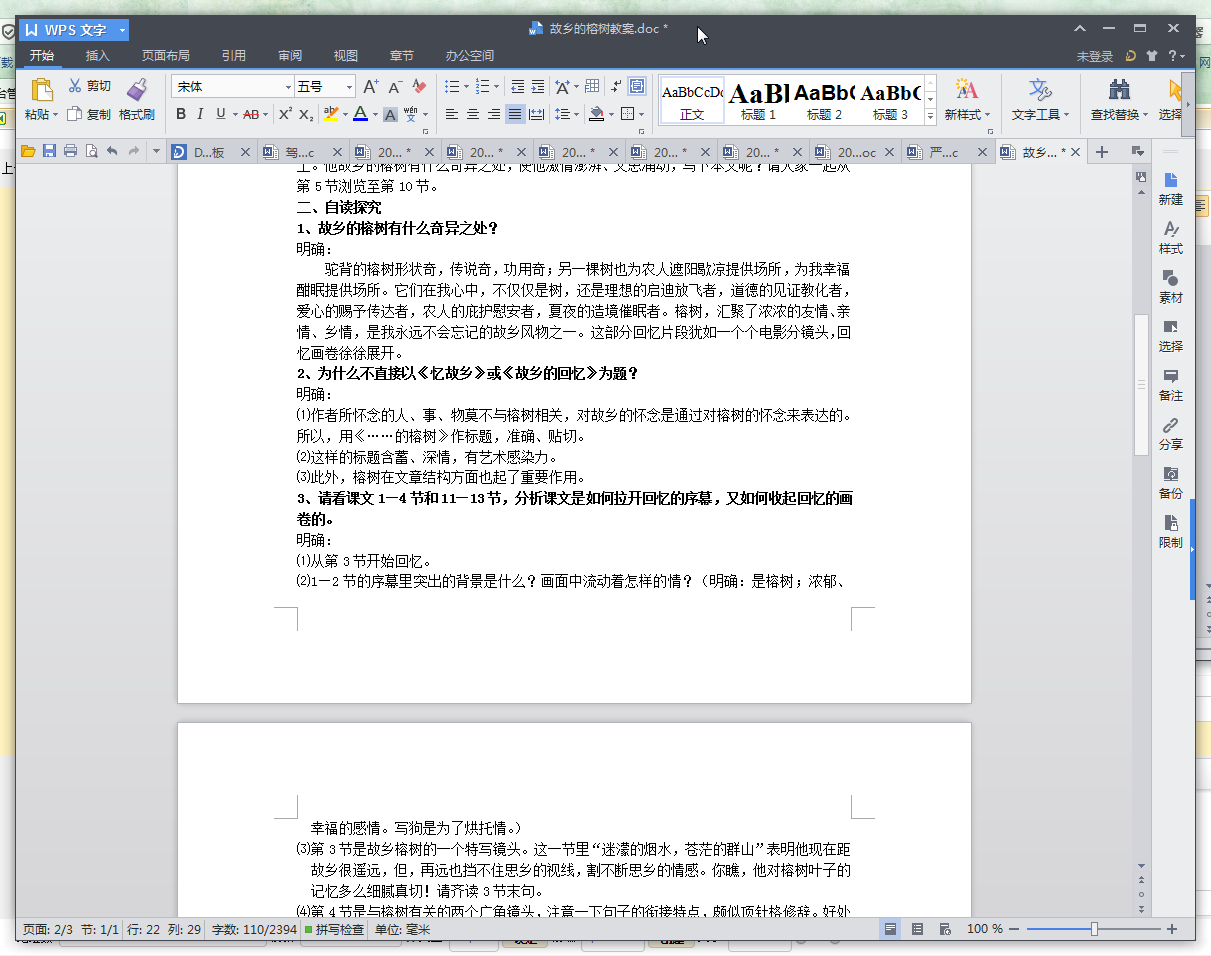Viewport: 1211px width, 956px height.
Task: Expand the line spacing dropdown
Action: (576, 114)
